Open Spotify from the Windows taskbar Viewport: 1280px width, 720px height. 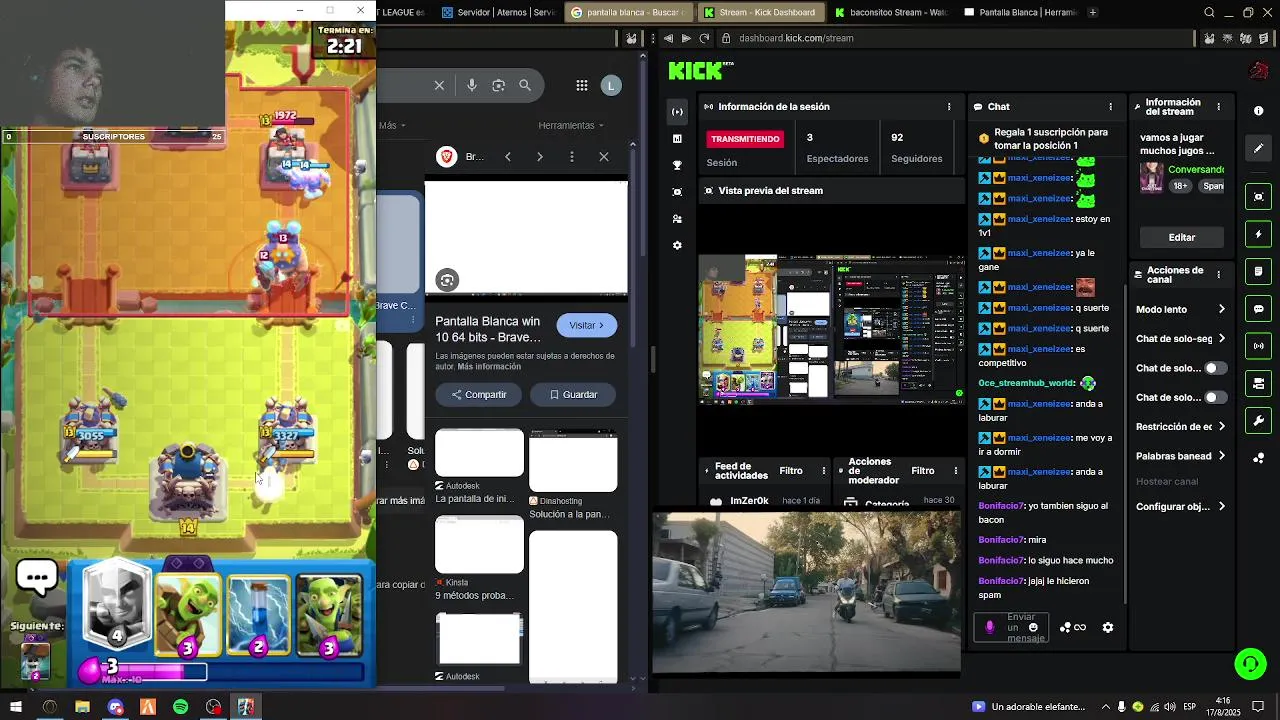pos(180,707)
